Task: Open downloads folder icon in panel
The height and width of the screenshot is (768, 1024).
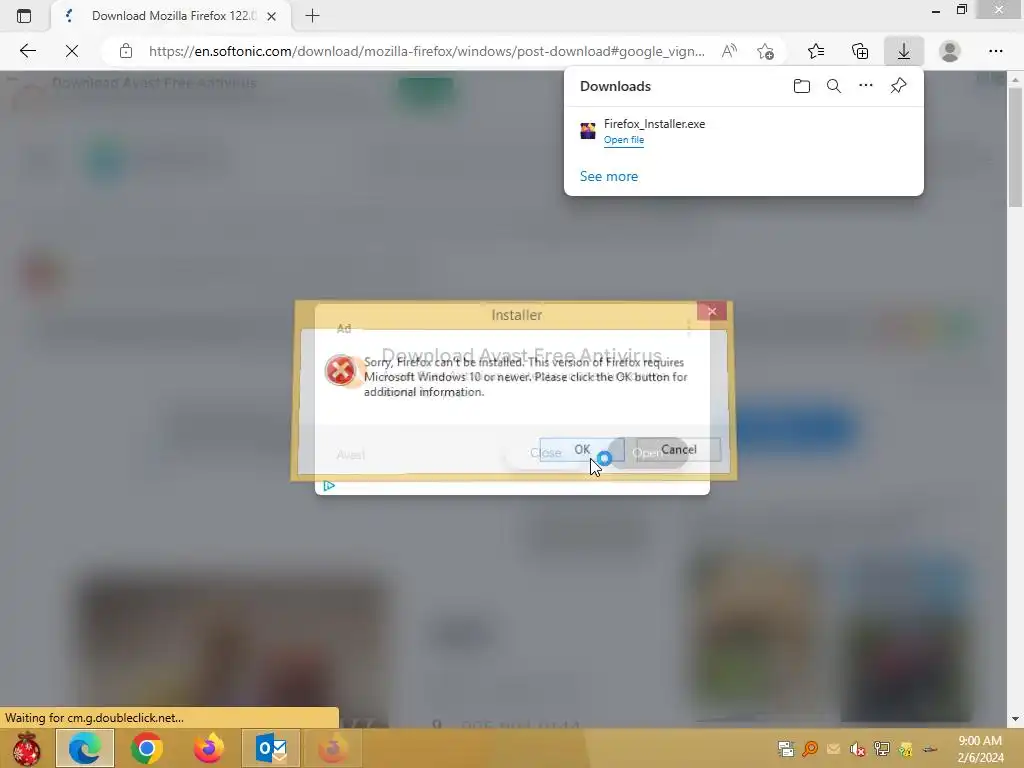Action: (802, 86)
